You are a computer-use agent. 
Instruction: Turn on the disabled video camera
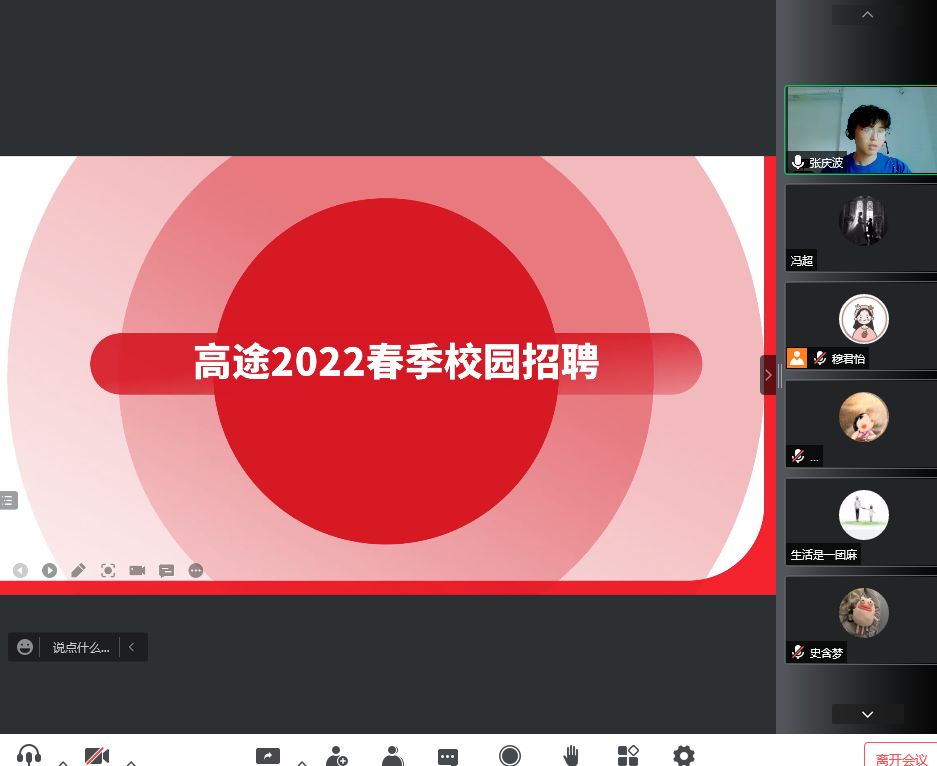[x=97, y=755]
